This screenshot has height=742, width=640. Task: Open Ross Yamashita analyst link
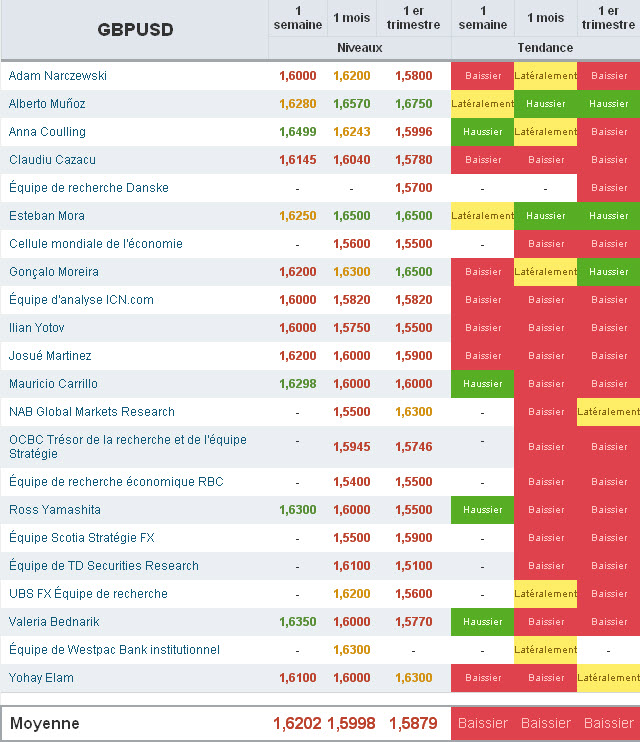[x=55, y=510]
